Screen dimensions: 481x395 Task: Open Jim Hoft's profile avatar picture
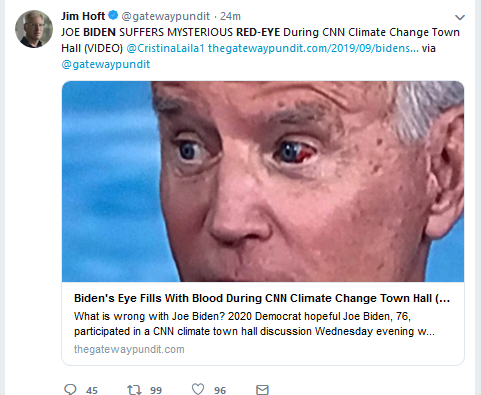pos(34,29)
